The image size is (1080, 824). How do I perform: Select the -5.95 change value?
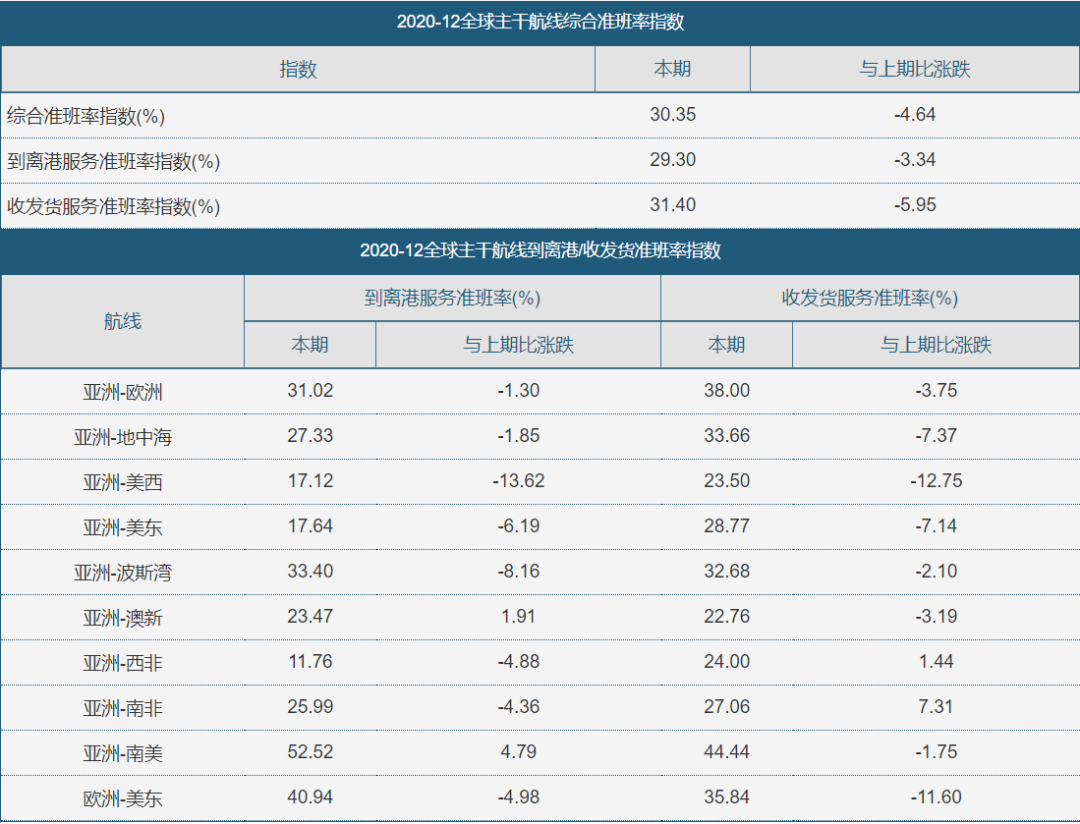tap(915, 205)
